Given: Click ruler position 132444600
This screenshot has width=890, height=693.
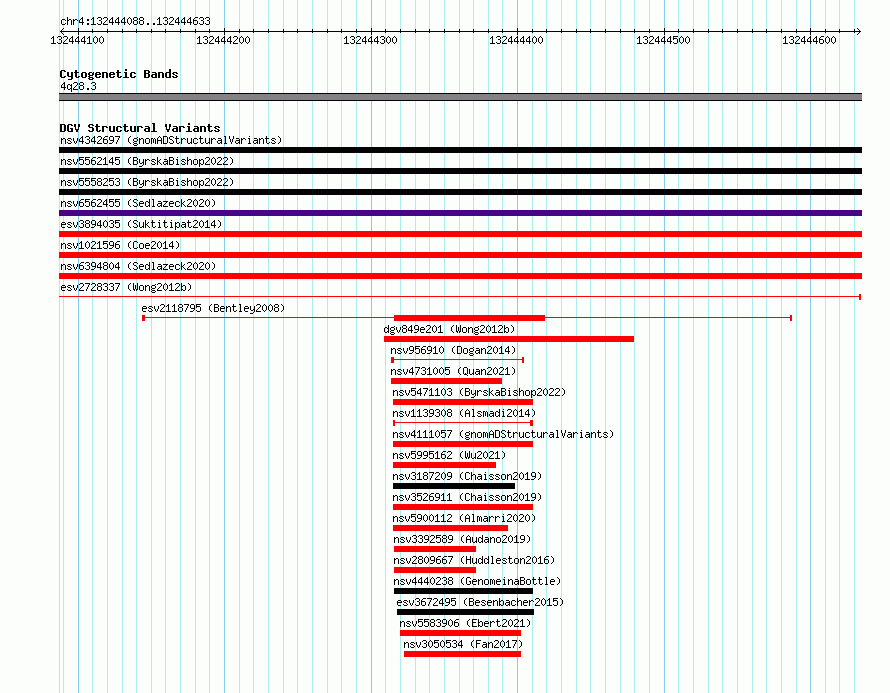Looking at the screenshot, I should click(x=809, y=40).
